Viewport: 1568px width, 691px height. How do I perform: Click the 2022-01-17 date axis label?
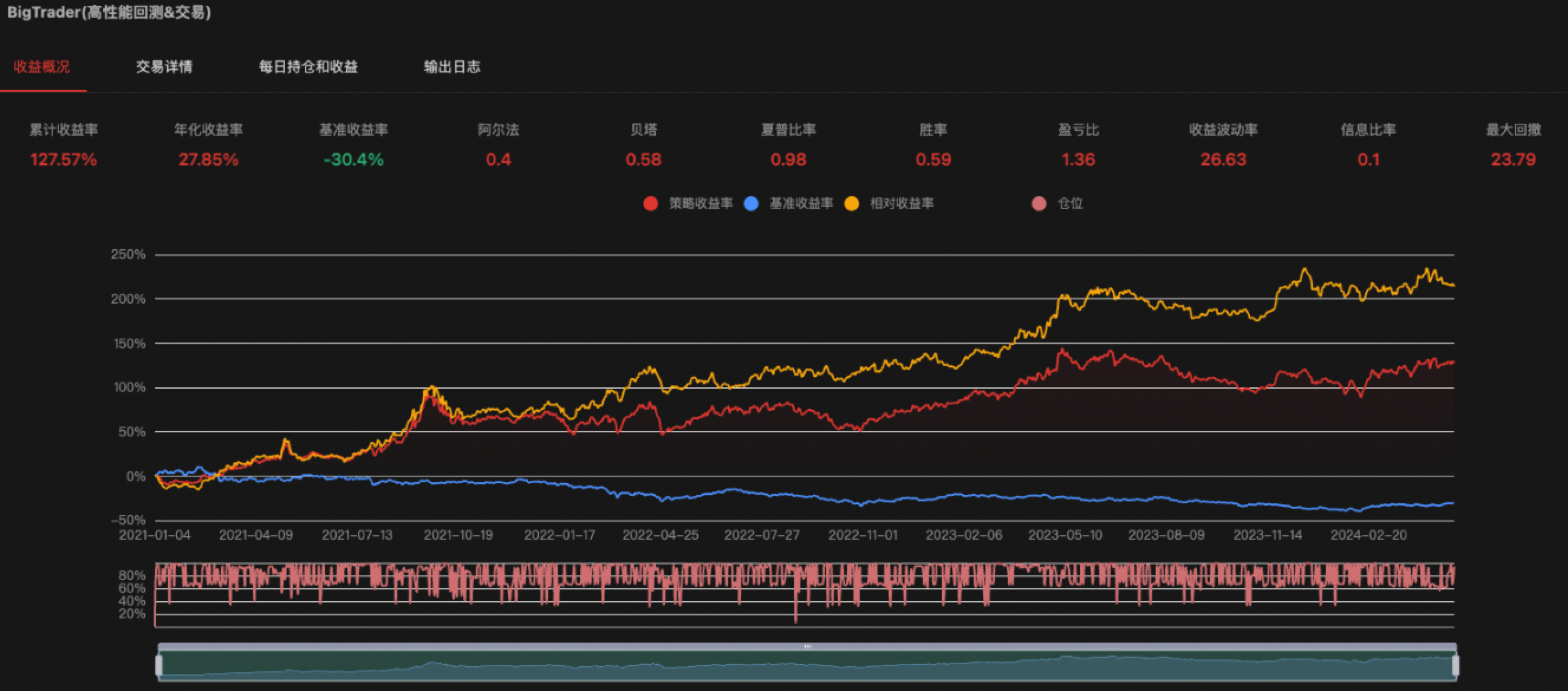click(x=559, y=535)
